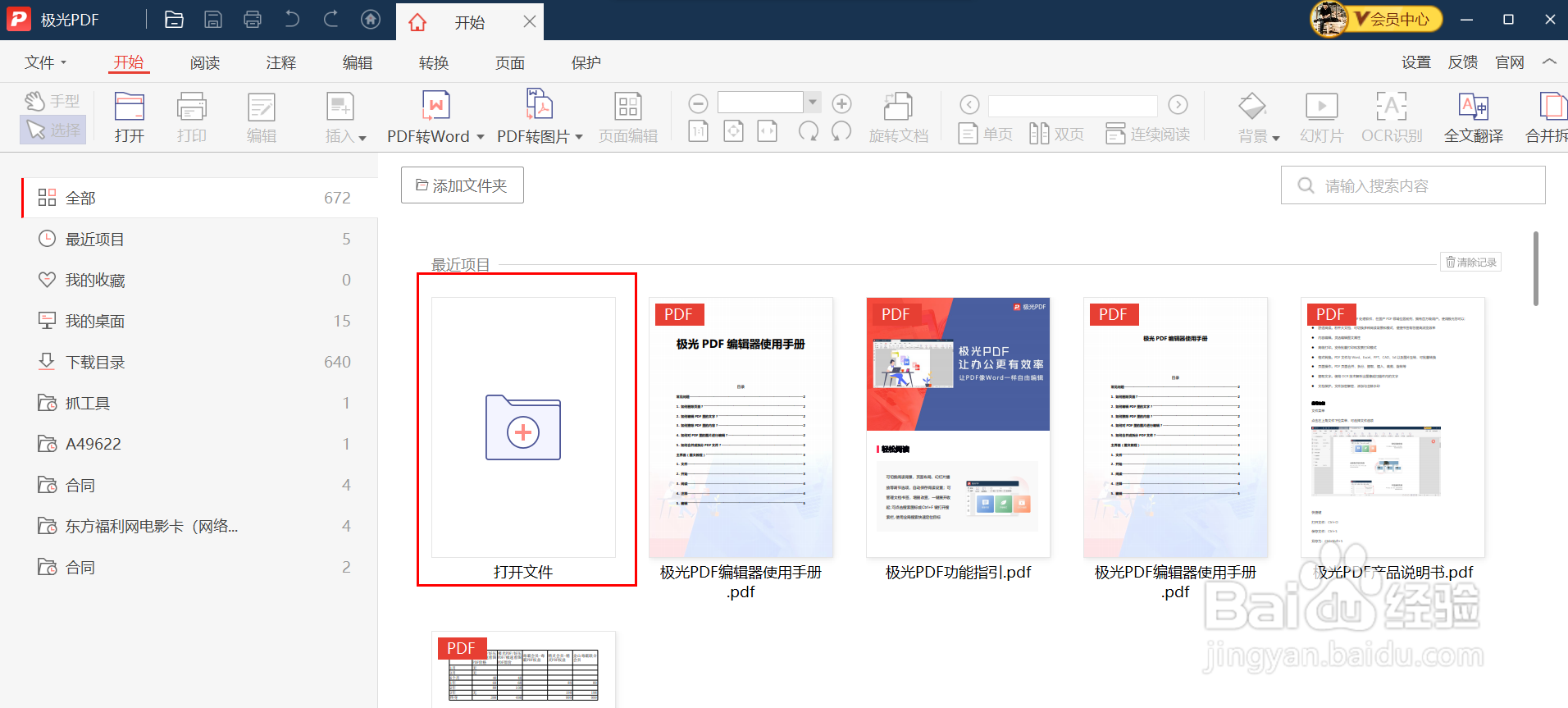
Task: Select 我的桌面 in sidebar
Action: (198, 321)
